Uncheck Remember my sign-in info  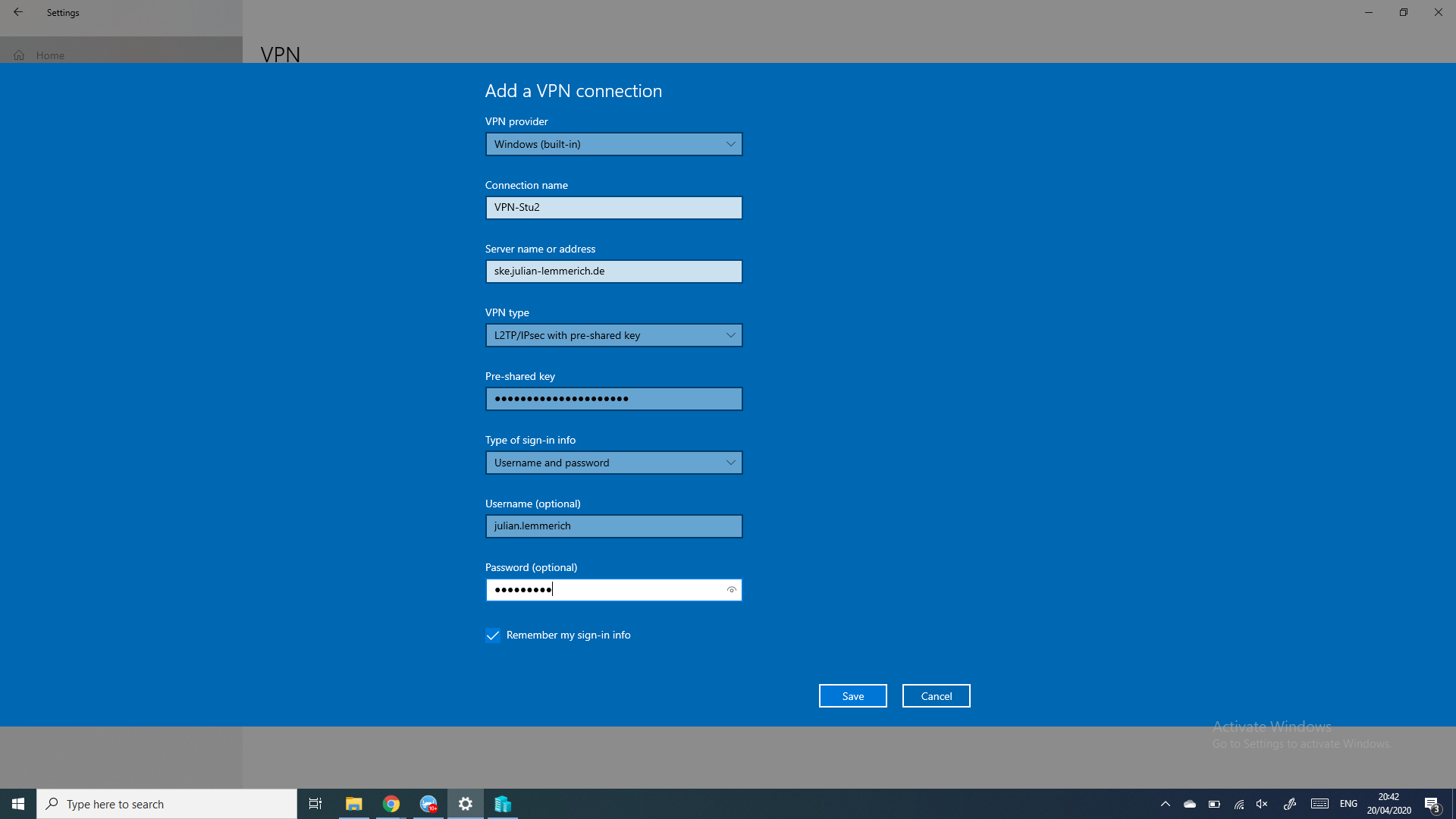[x=493, y=635]
